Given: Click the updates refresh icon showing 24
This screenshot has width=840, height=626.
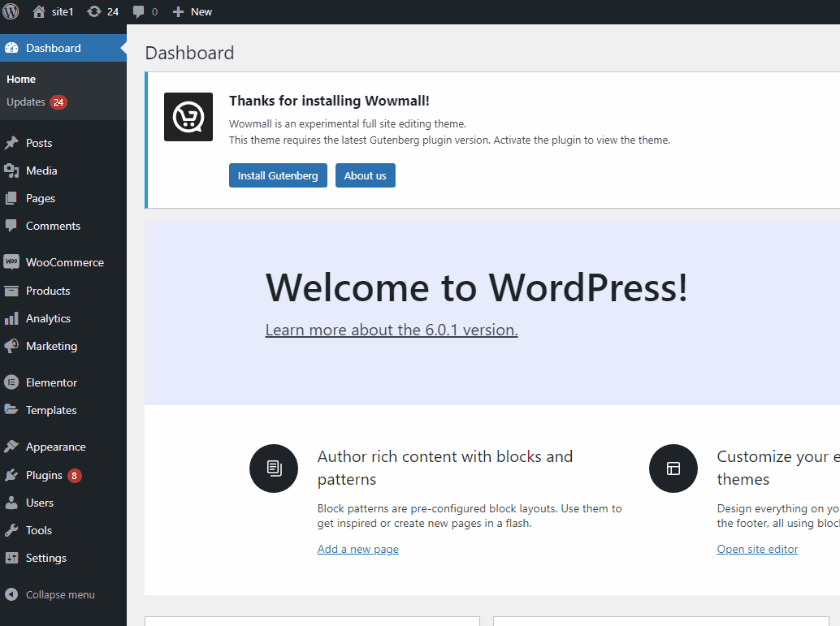Looking at the screenshot, I should pos(94,12).
